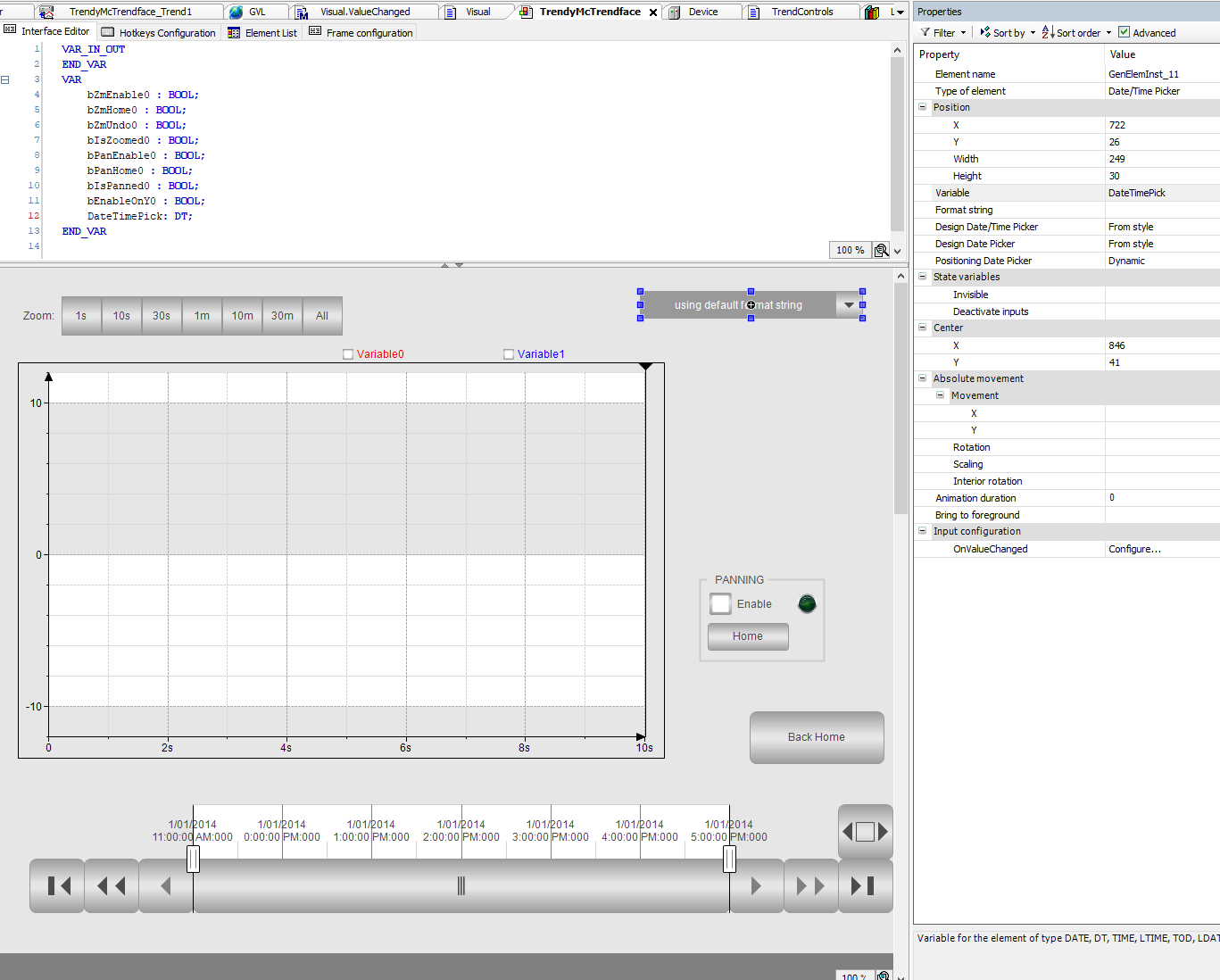Select the 10m zoom button

click(242, 316)
